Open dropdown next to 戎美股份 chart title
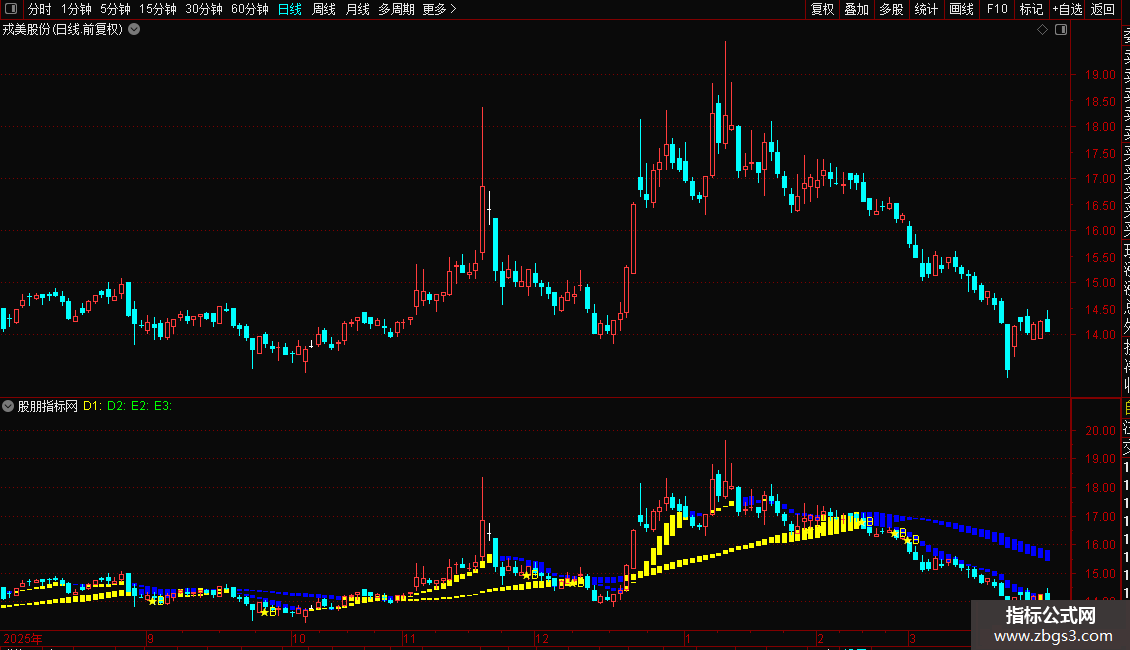Screen dimensions: 1130x650 134,30
